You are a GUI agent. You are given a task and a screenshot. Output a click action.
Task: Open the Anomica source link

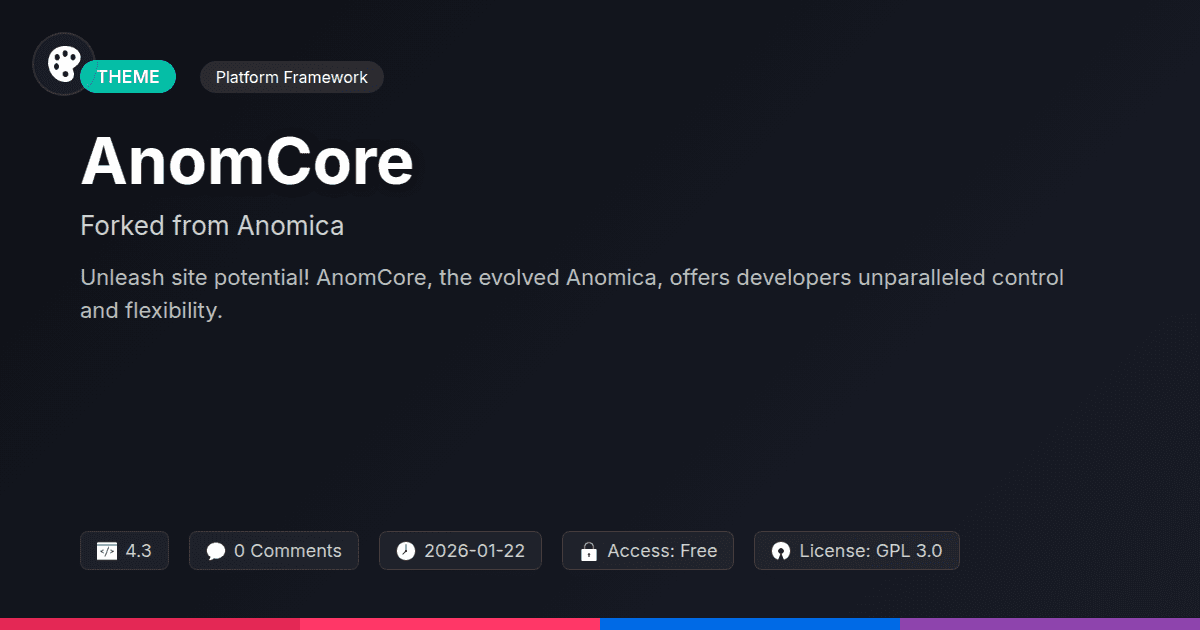pyautogui.click(x=291, y=225)
